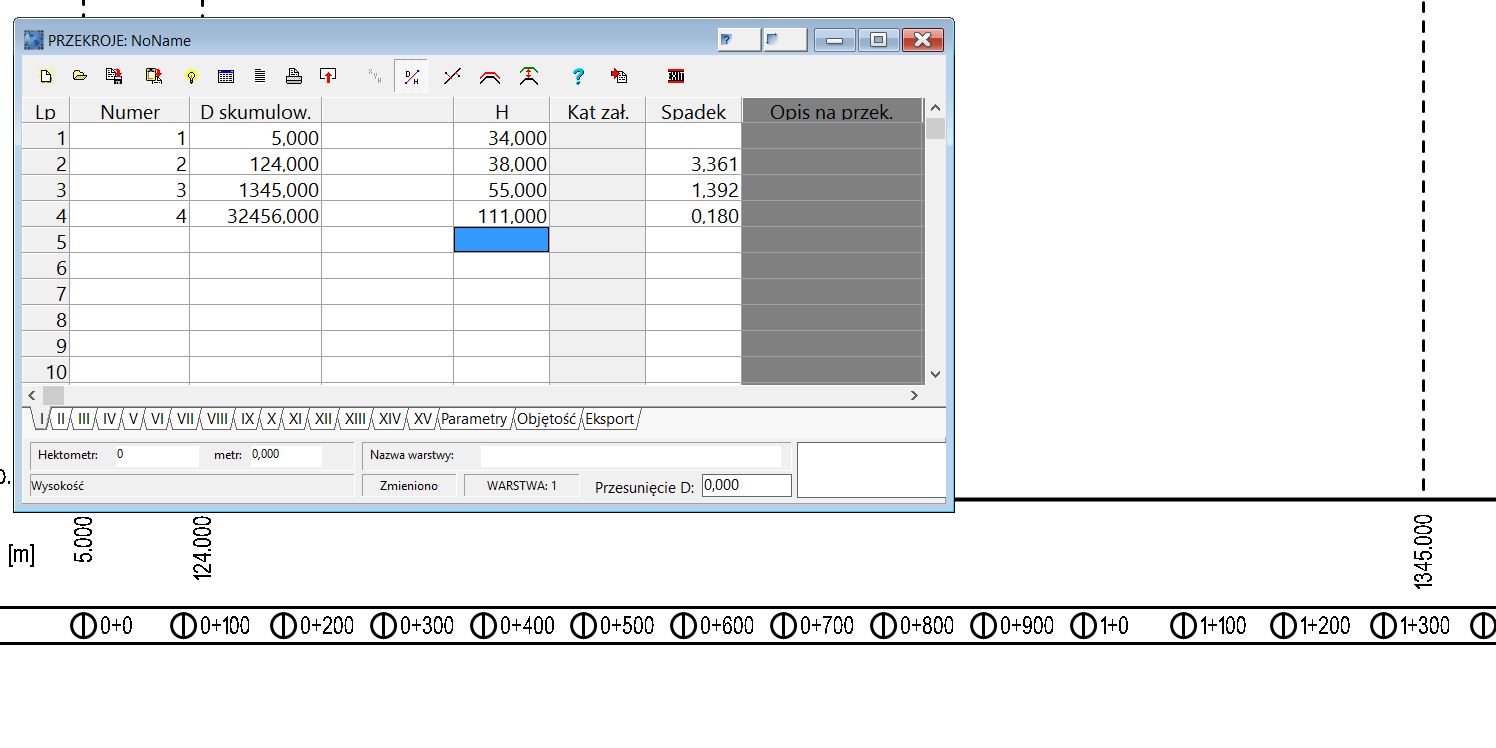Click row header 7

(46, 293)
